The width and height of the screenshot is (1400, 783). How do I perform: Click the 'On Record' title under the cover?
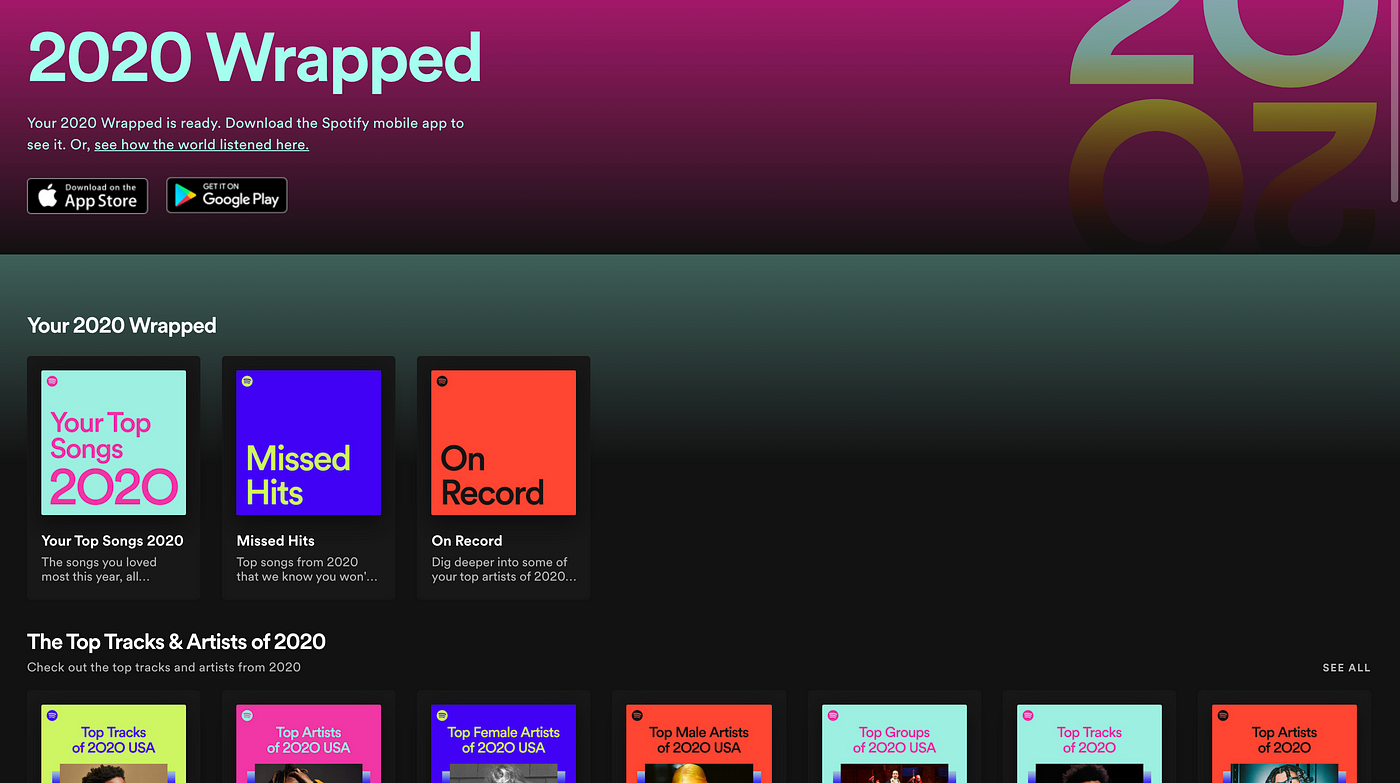(467, 541)
